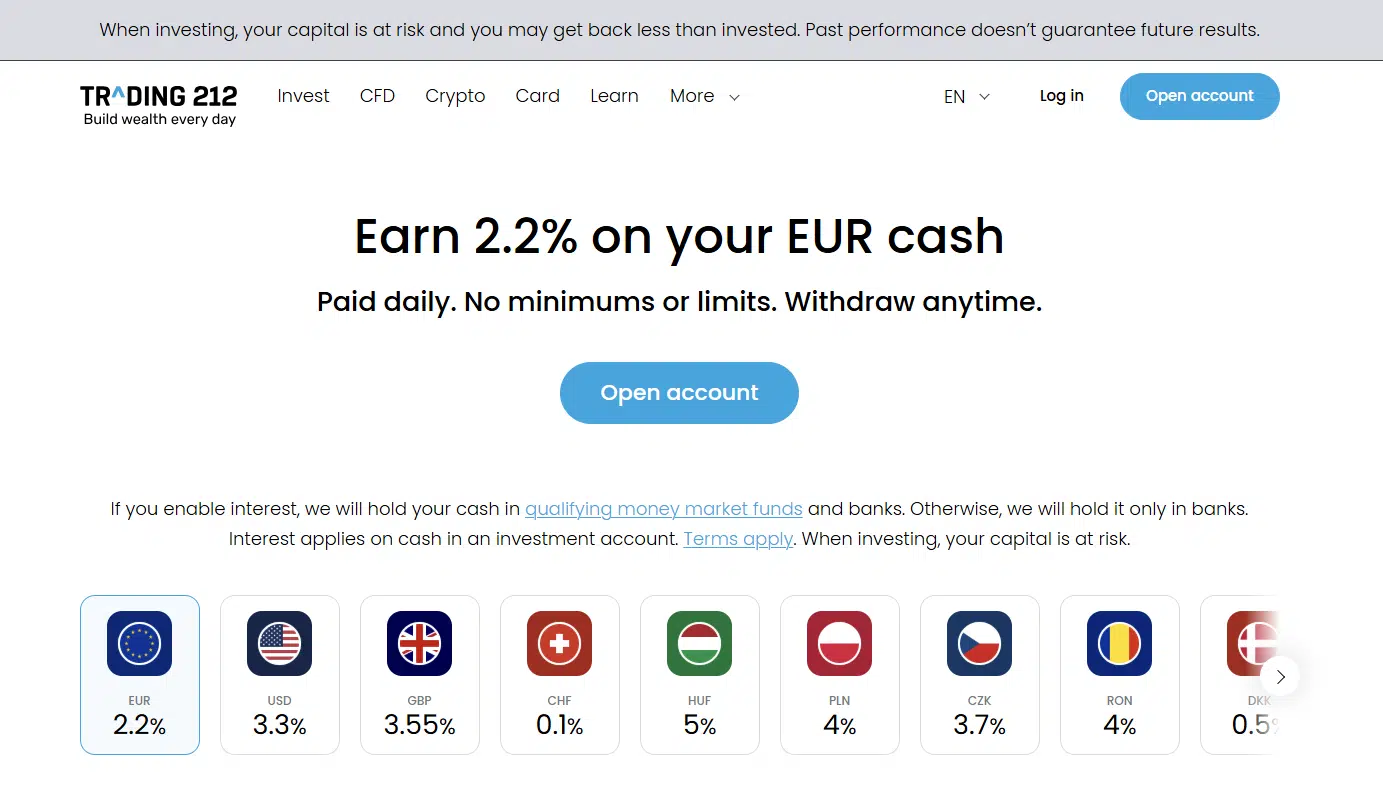Screen dimensions: 1383x798
Task: Expand the More menu dropdown
Action: tap(705, 96)
